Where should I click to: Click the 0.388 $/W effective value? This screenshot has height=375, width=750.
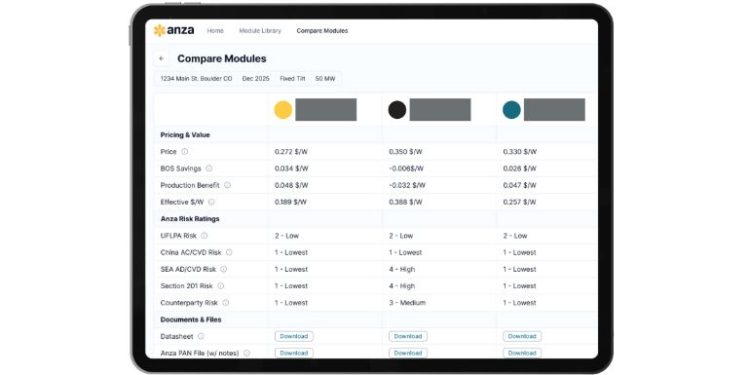[x=406, y=202]
